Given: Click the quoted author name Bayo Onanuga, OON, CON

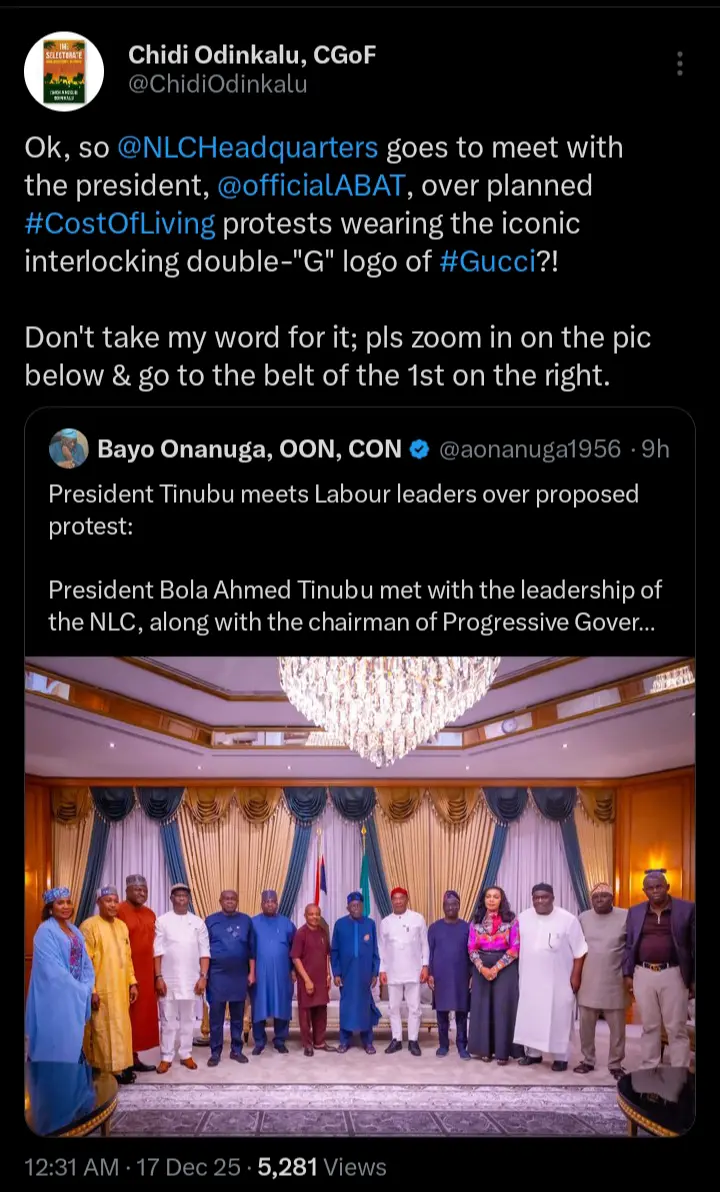Looking at the screenshot, I should click(x=249, y=450).
